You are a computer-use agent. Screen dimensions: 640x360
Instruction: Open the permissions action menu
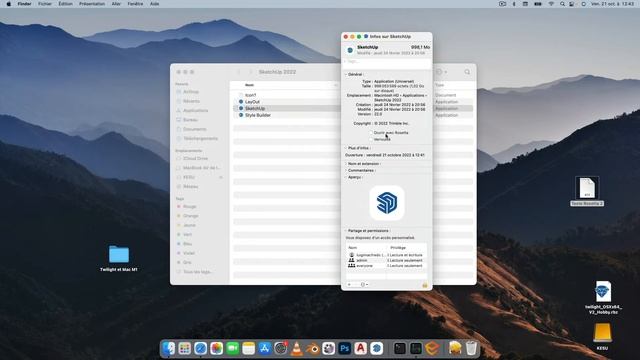tap(364, 284)
